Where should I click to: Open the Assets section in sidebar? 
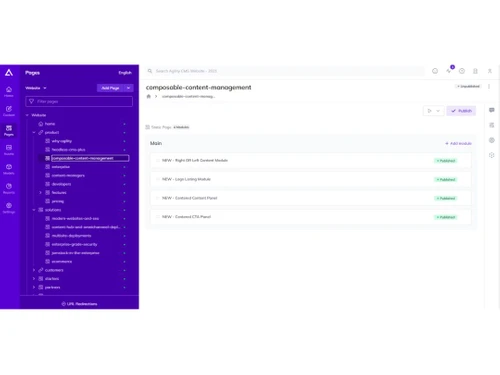(x=9, y=150)
